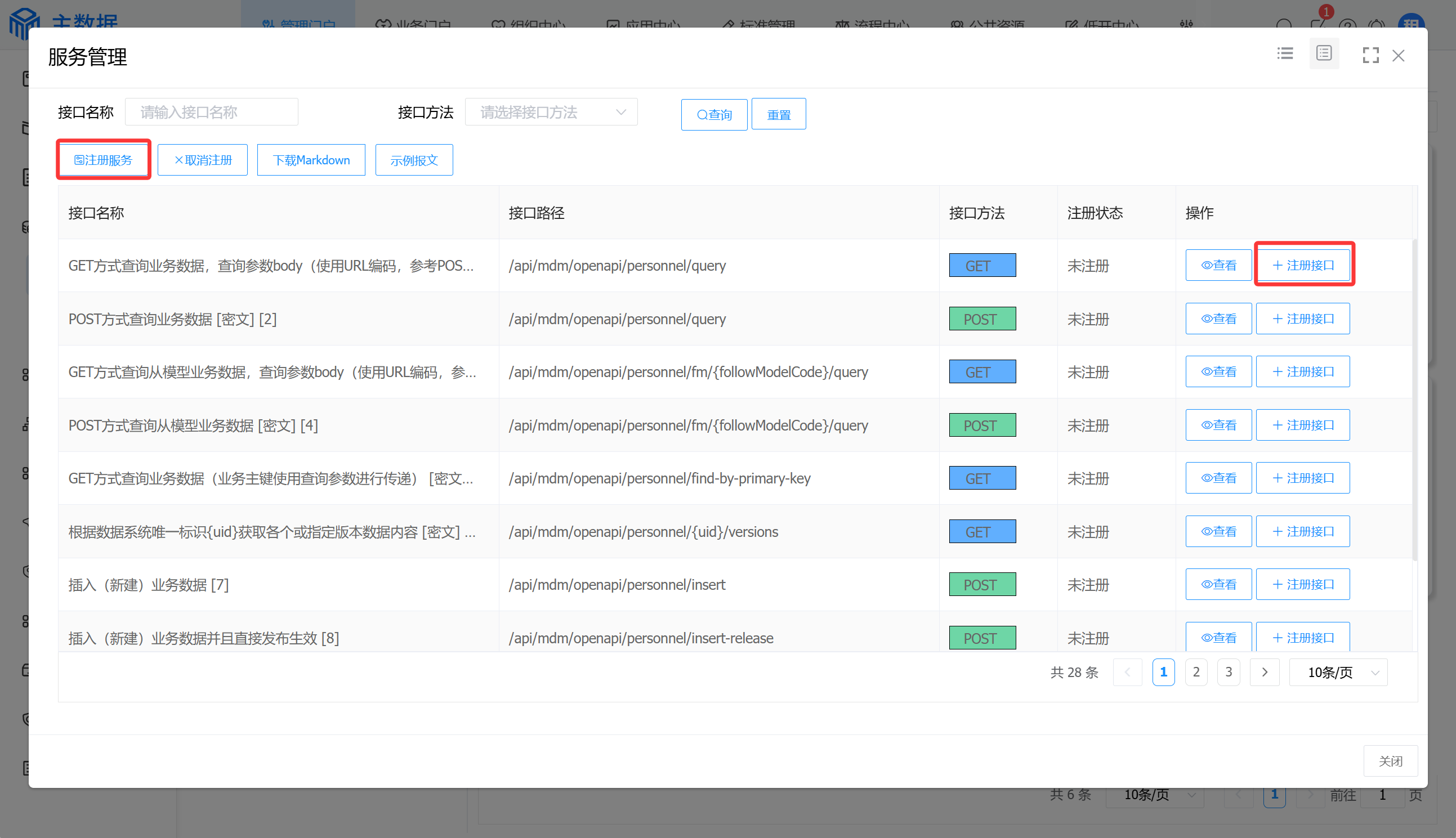Click 取消注册 cancel registration button

[203, 160]
